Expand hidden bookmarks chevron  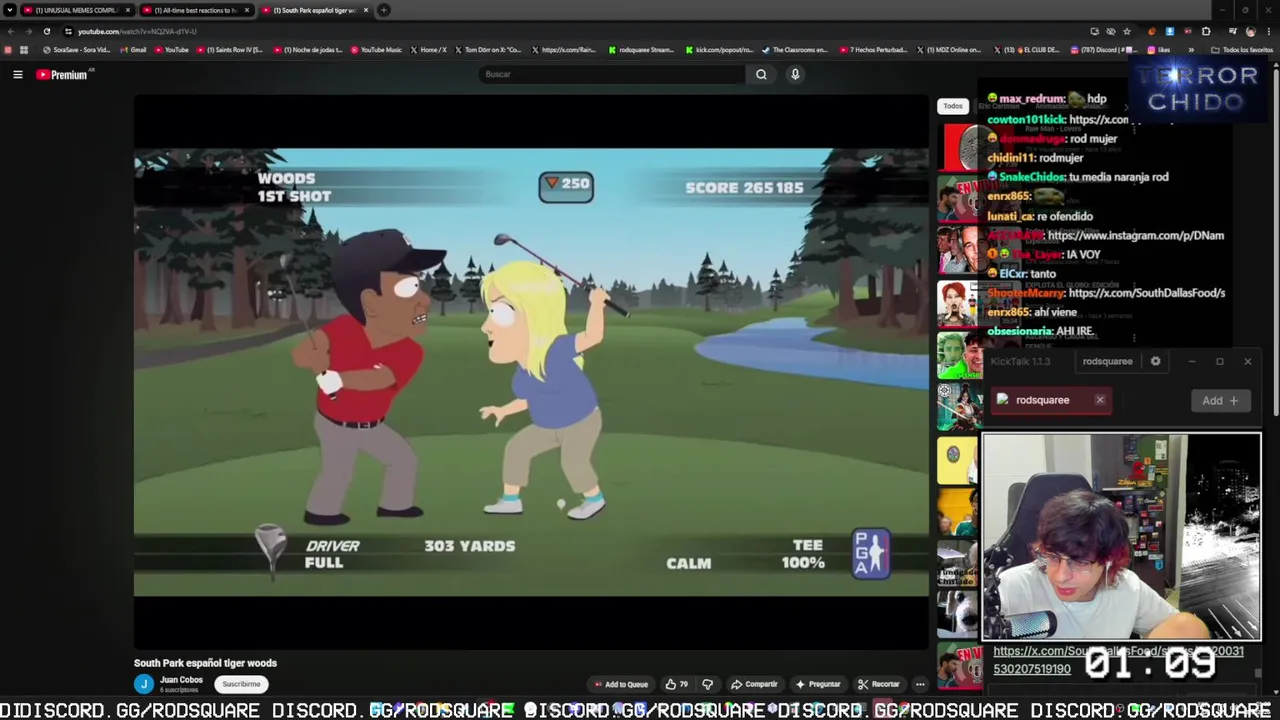click(1190, 50)
